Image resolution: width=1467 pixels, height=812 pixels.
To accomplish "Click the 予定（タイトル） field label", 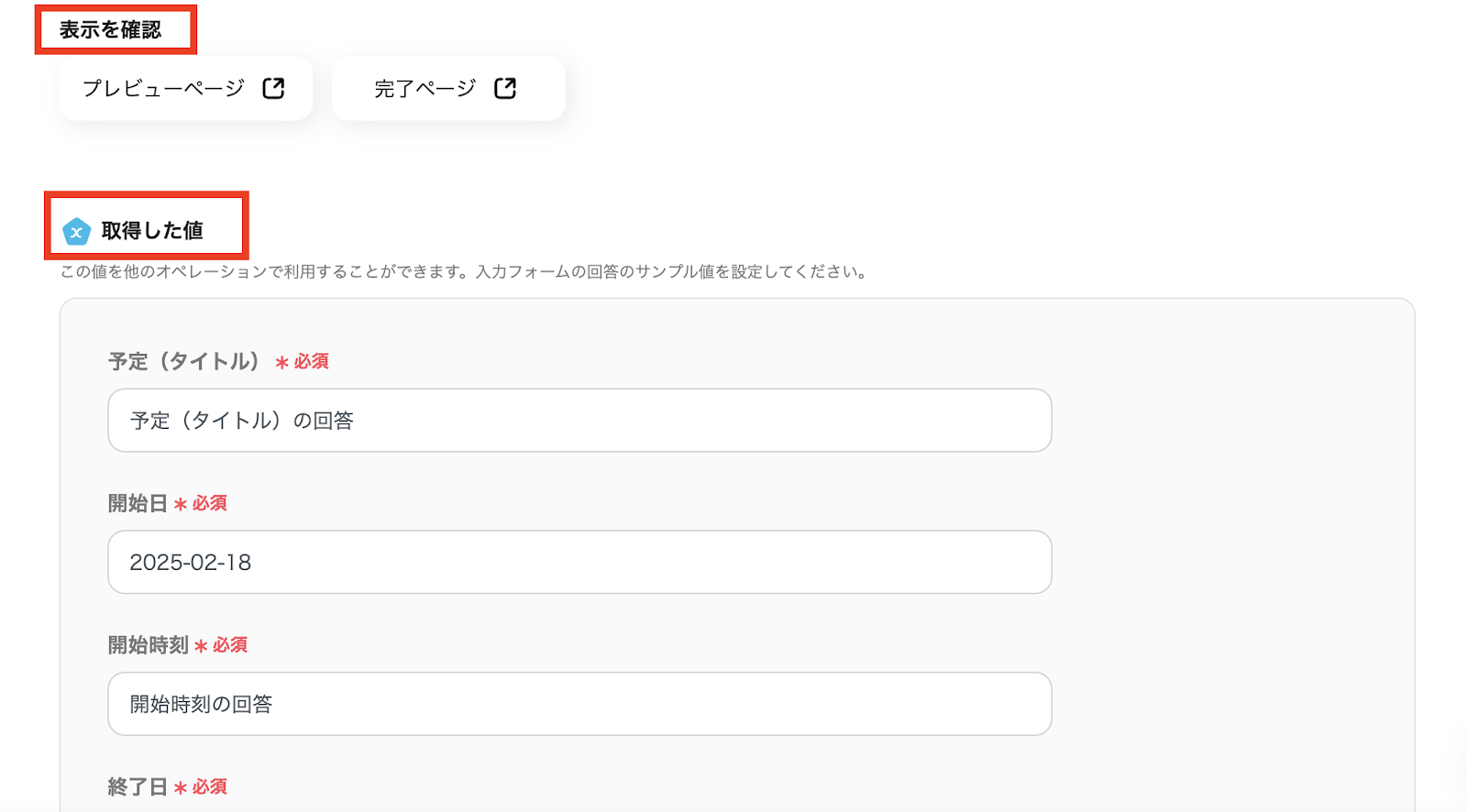I will (x=184, y=362).
